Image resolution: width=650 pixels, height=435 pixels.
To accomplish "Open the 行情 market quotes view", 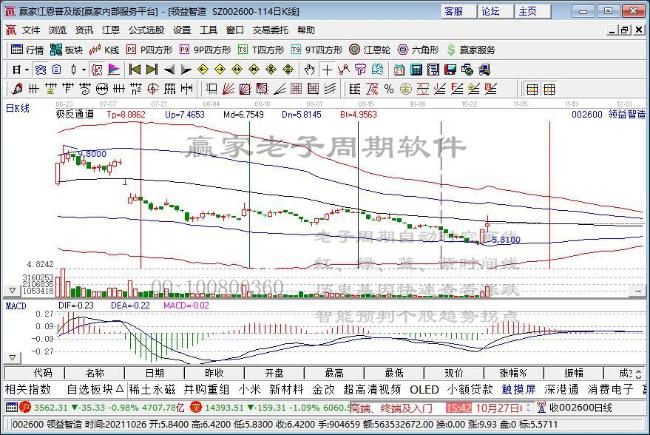I will pos(27,50).
